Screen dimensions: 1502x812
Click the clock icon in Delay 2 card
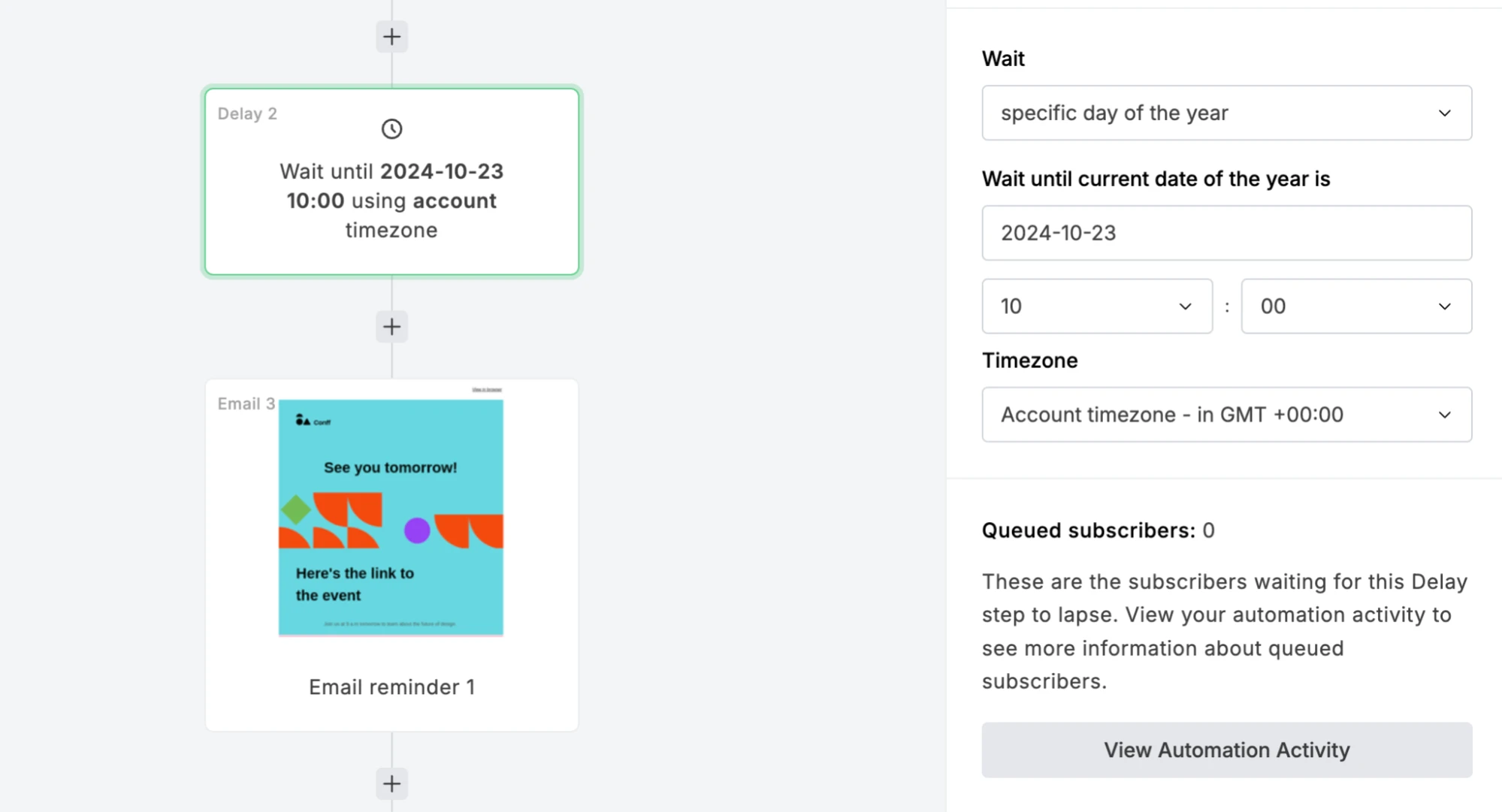tap(391, 129)
